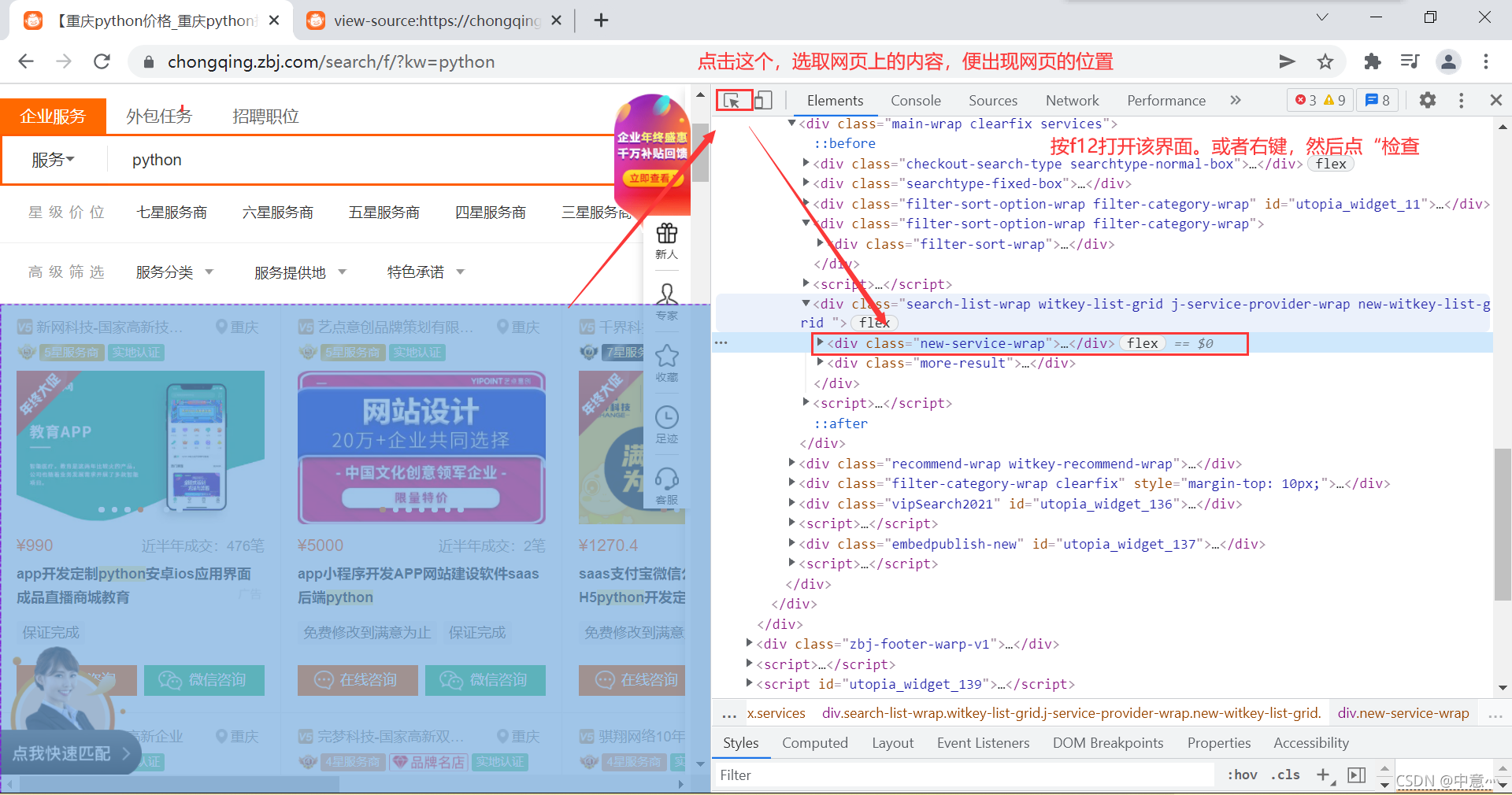
Task: Click flex badge on checkout-search-type div
Action: 1331,164
